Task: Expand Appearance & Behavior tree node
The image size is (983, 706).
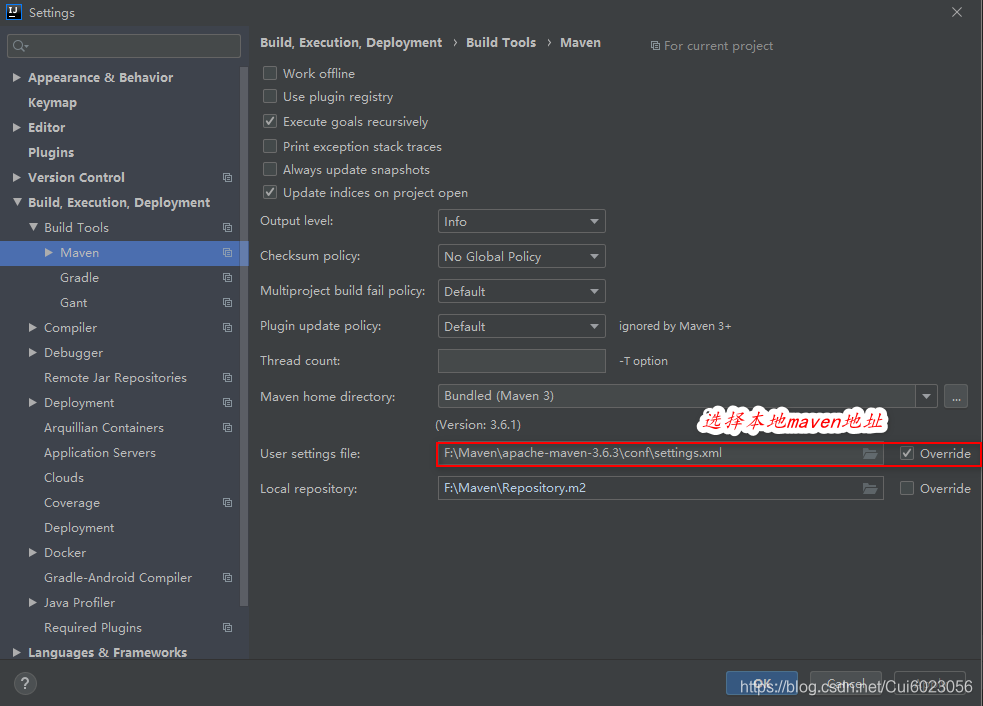Action: [x=17, y=77]
